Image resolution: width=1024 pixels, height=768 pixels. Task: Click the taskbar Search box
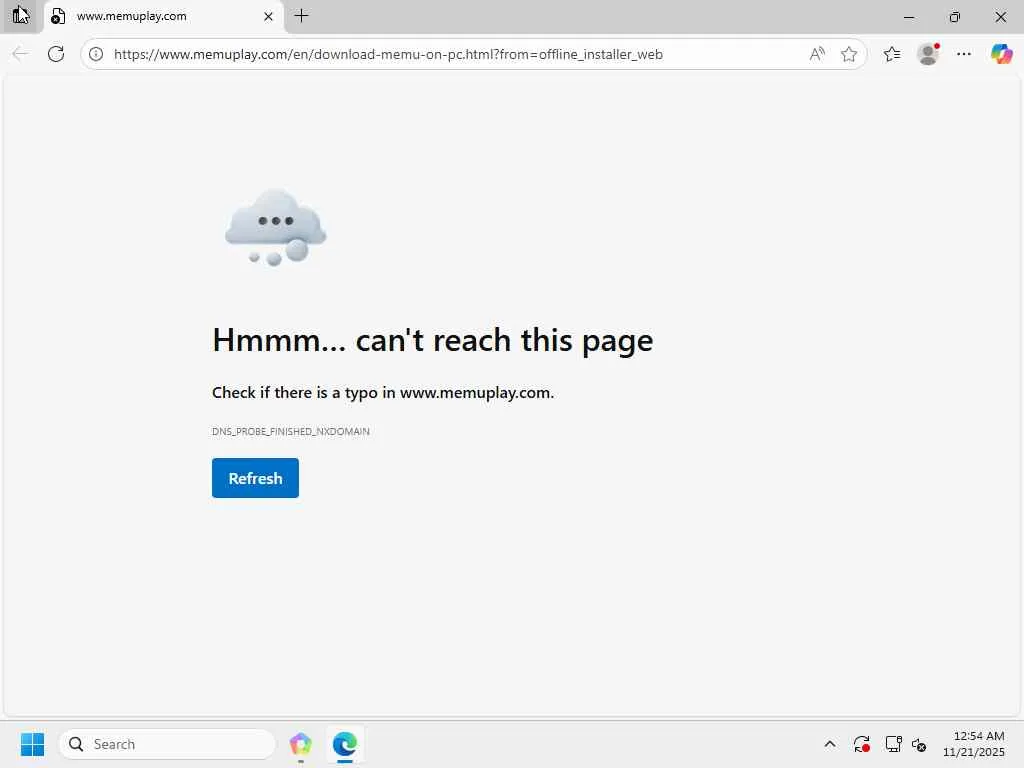[x=168, y=744]
